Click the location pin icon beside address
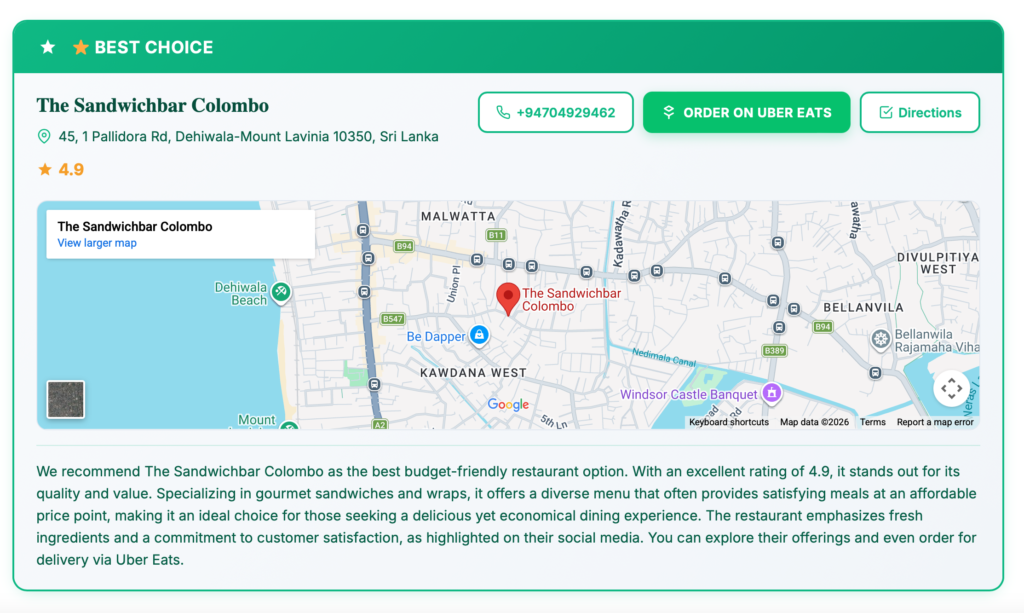The width and height of the screenshot is (1024, 613). 44,136
